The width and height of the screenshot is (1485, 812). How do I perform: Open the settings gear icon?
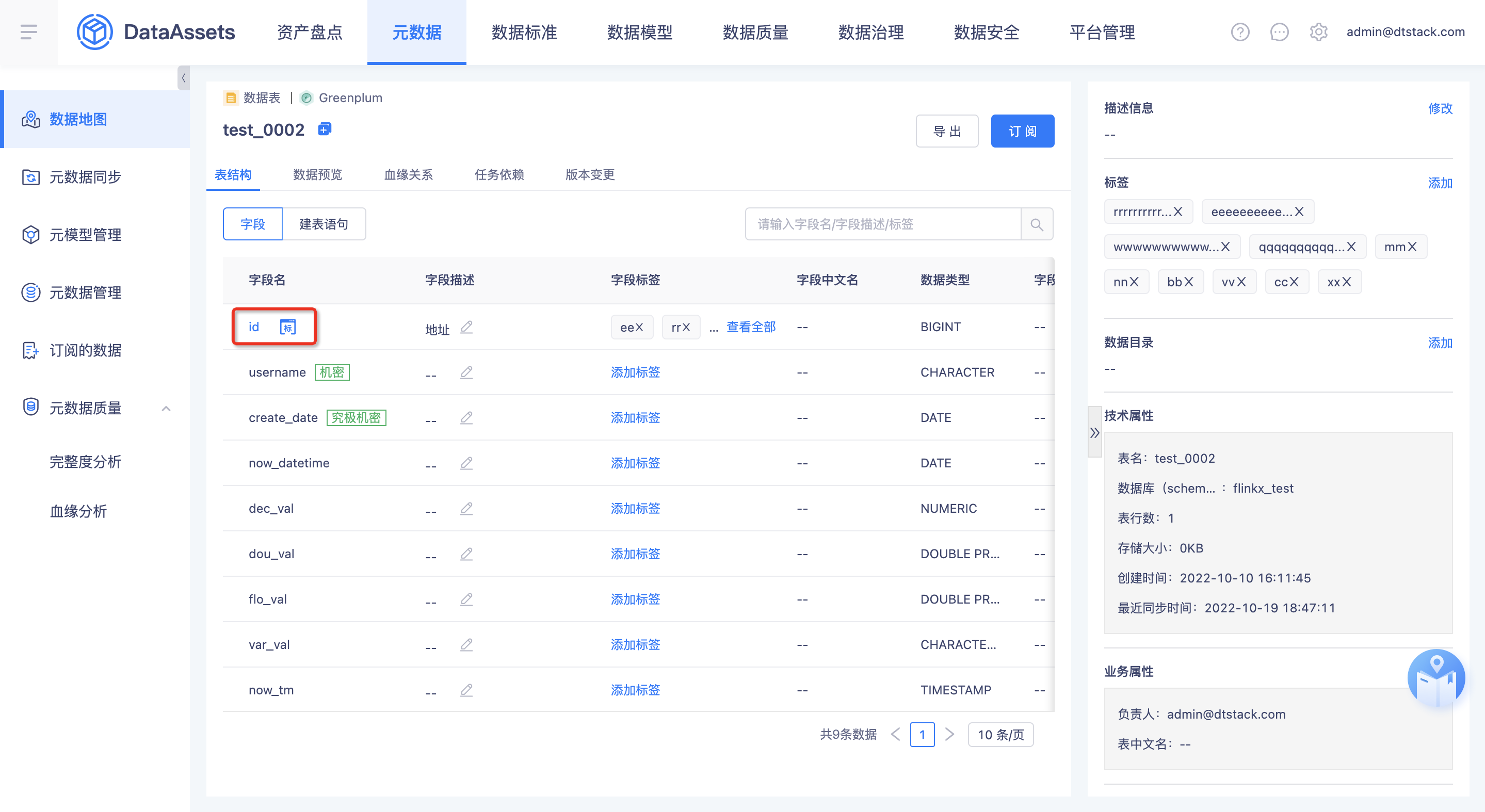coord(1318,33)
